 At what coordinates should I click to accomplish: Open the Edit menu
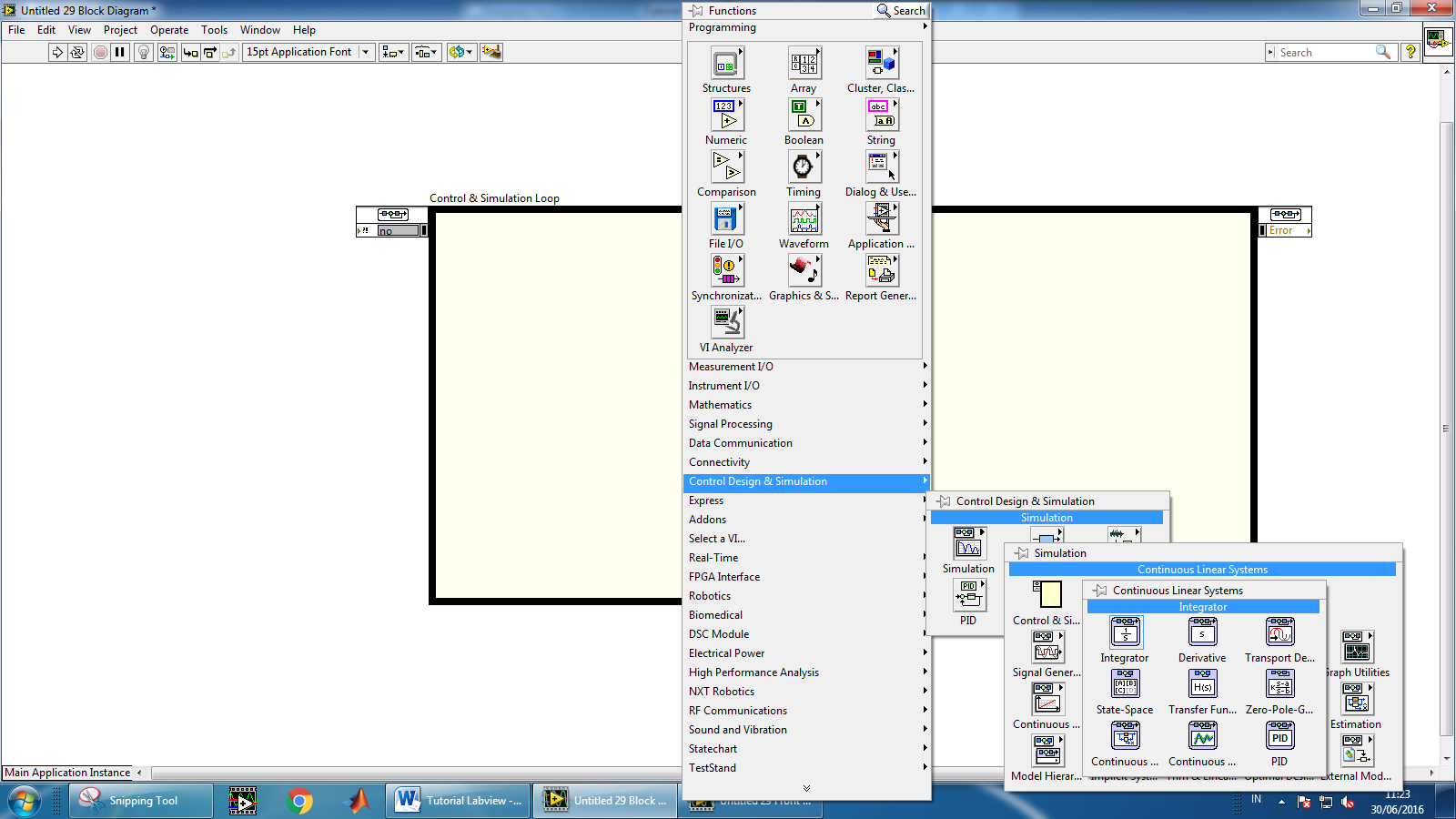[46, 30]
